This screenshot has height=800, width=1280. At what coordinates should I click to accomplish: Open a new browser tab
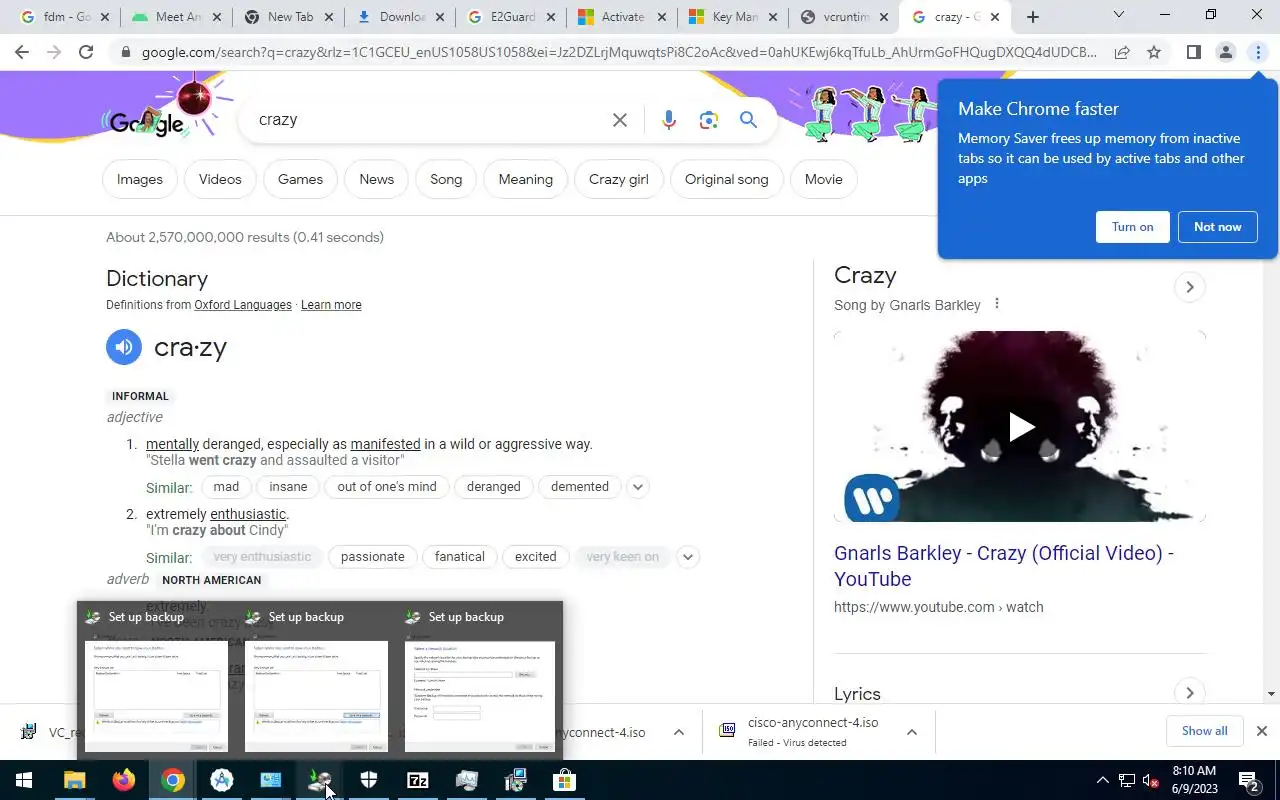pyautogui.click(x=1033, y=17)
